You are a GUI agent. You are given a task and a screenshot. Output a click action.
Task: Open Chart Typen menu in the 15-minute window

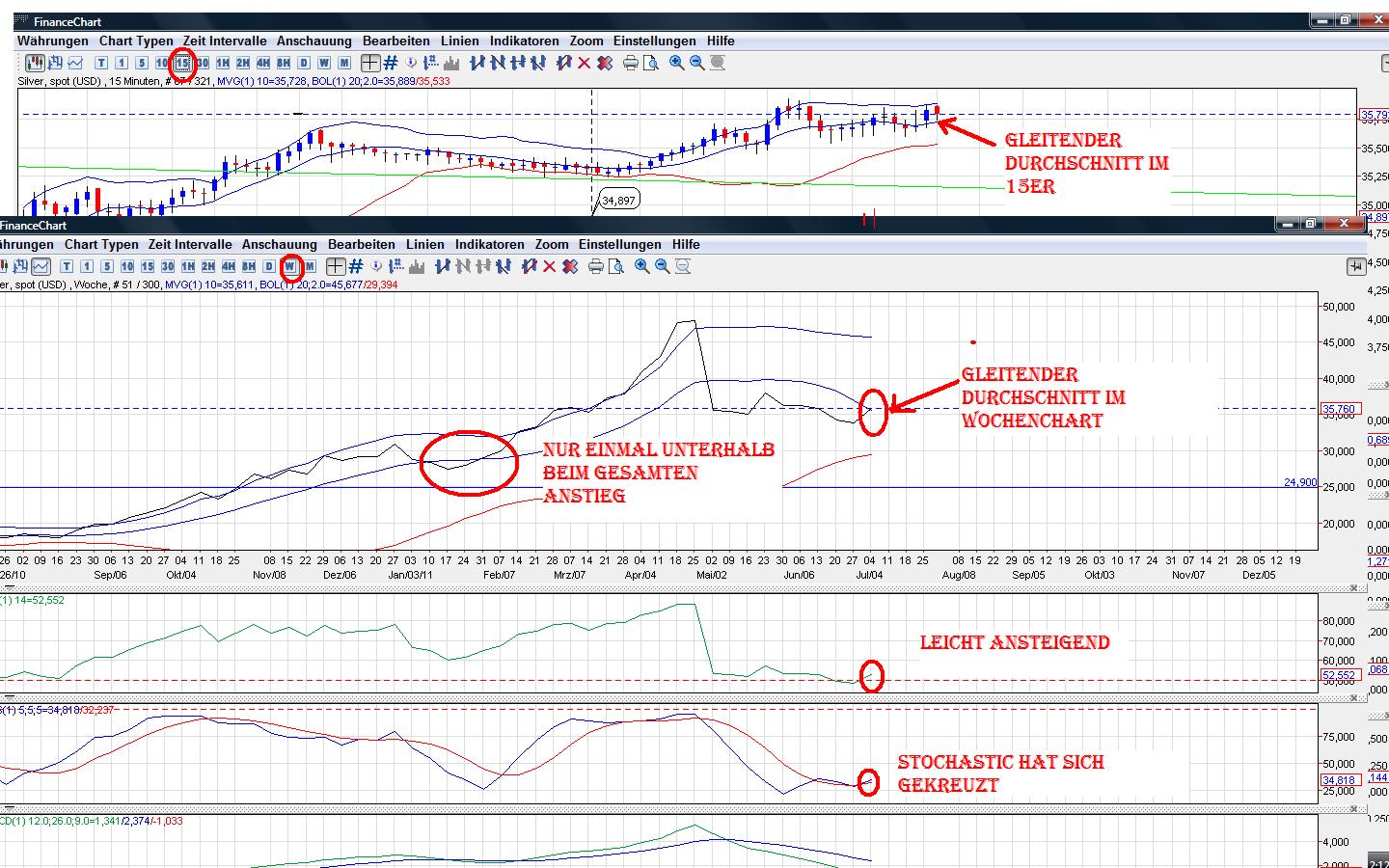click(136, 41)
